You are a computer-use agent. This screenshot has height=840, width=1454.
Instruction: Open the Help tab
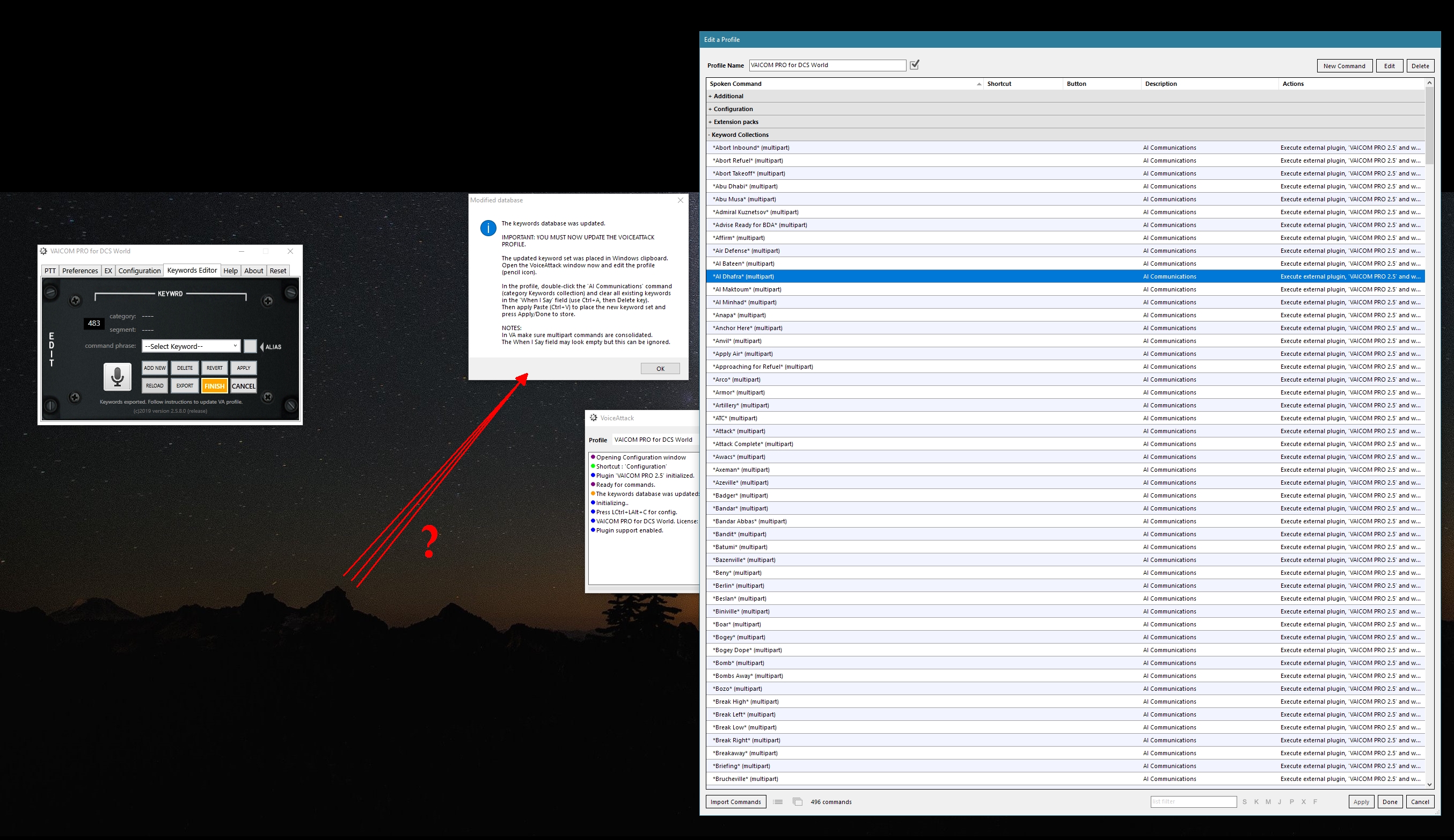click(231, 271)
